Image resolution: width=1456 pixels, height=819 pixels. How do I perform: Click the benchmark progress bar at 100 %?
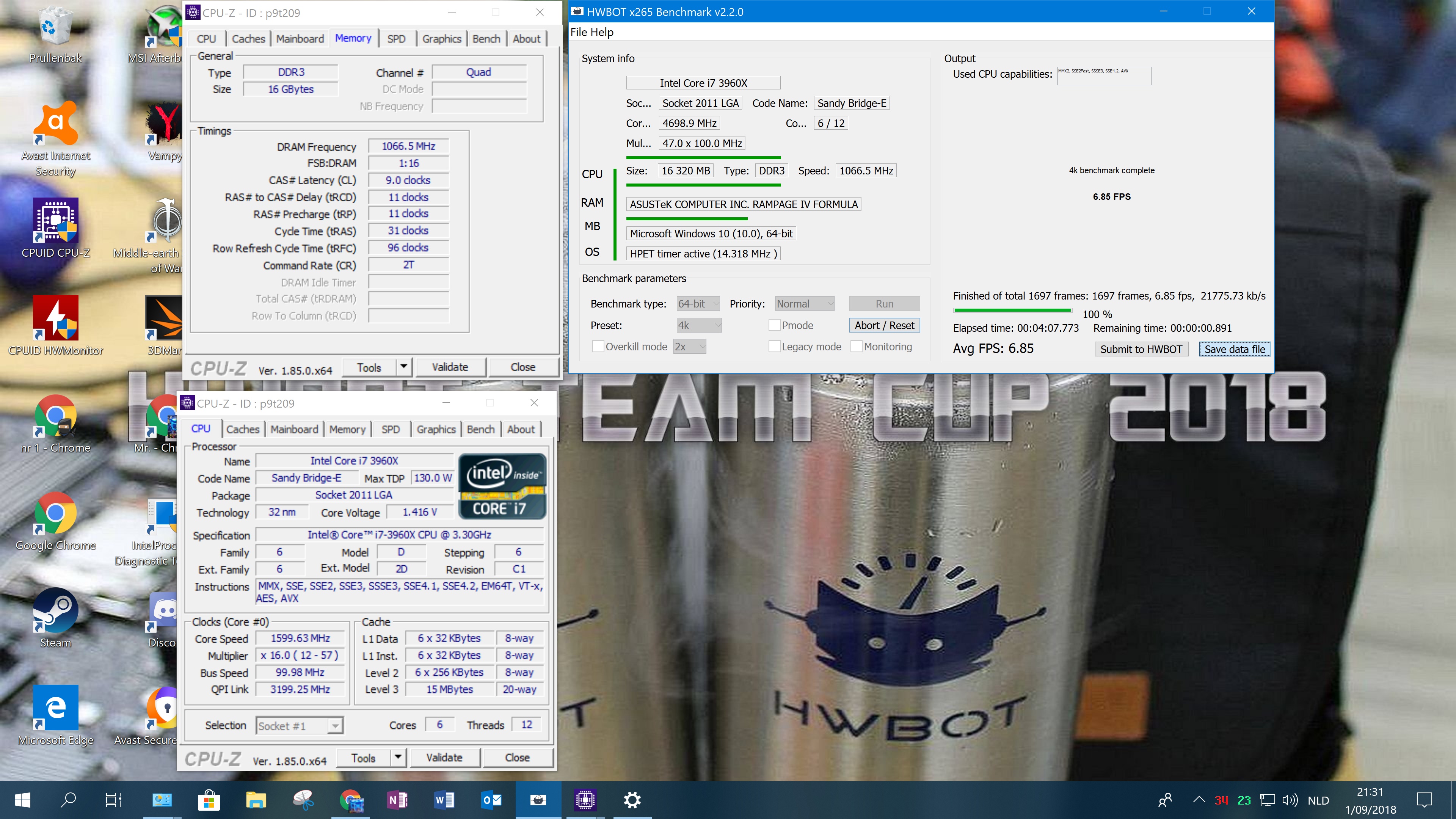[1012, 310]
